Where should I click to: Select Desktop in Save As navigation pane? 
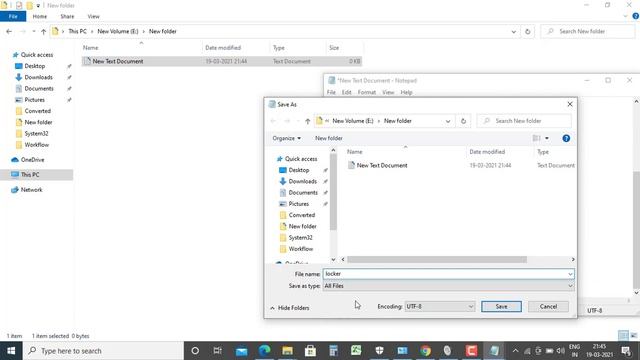299,170
